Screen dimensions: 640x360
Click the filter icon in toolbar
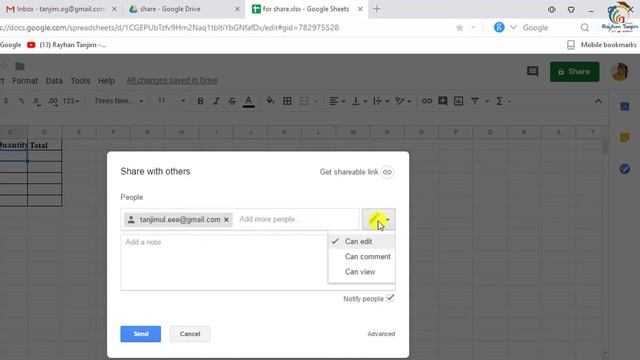tap(475, 101)
